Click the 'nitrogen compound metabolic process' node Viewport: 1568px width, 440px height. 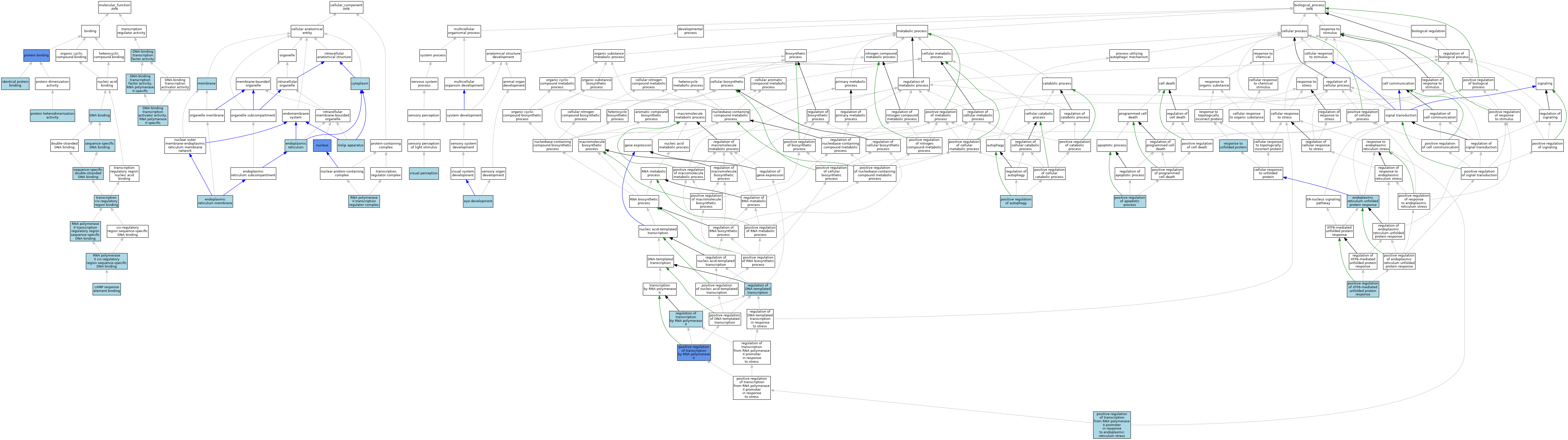coord(881,55)
